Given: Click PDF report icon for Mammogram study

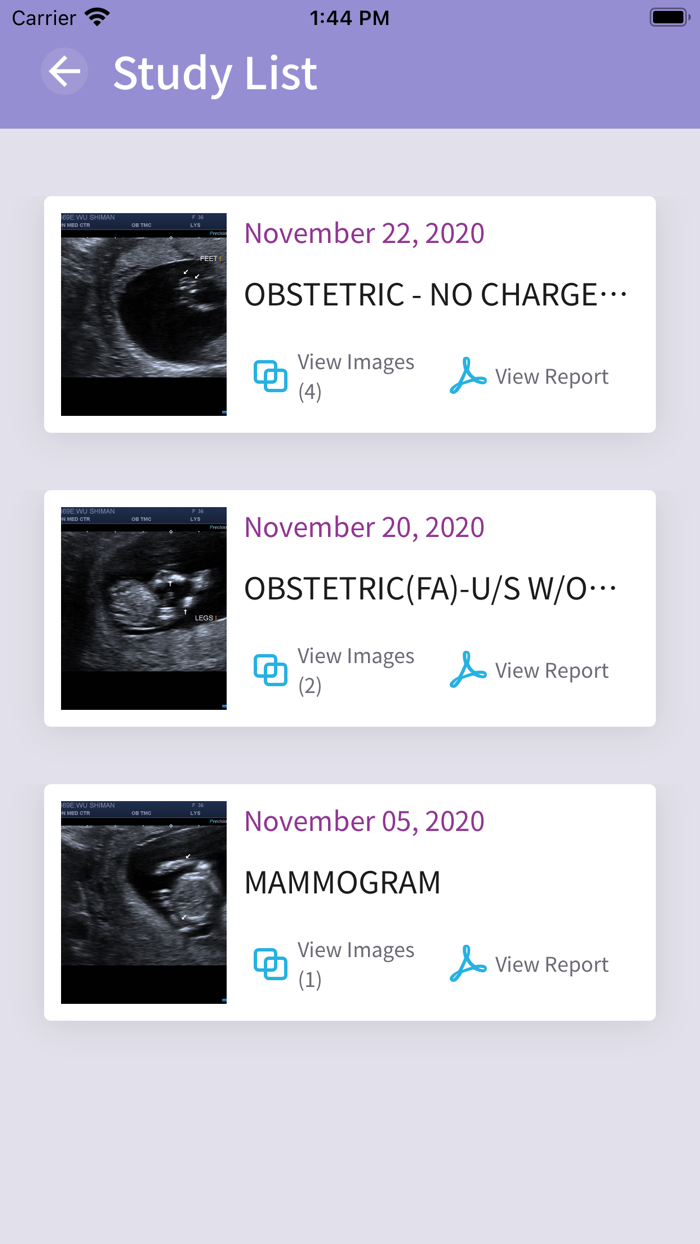Looking at the screenshot, I should click(467, 964).
